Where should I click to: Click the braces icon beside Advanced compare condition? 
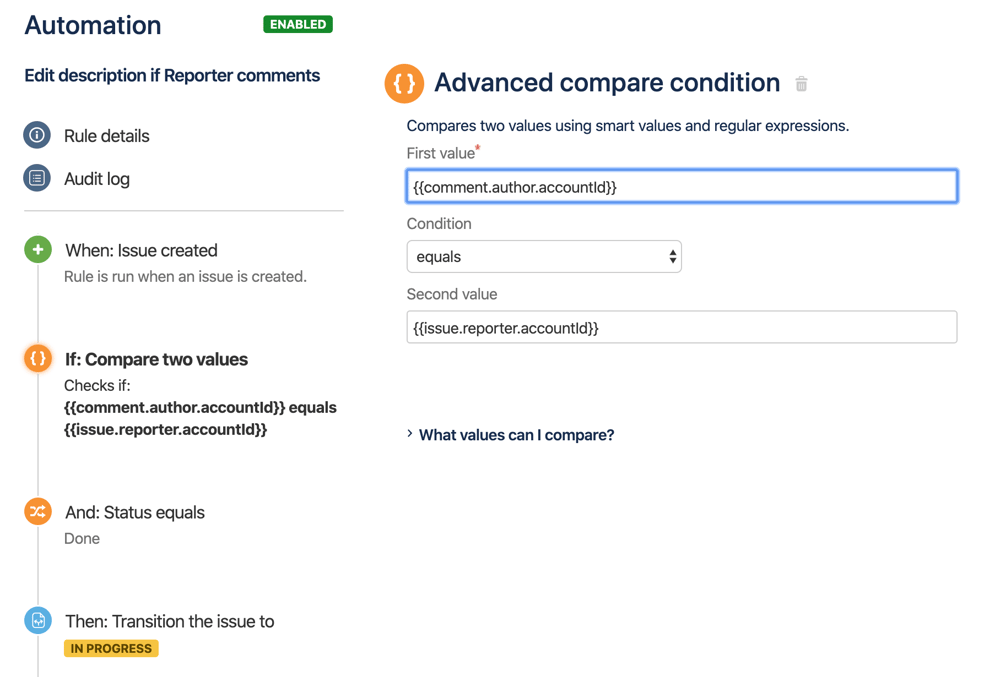pos(404,83)
